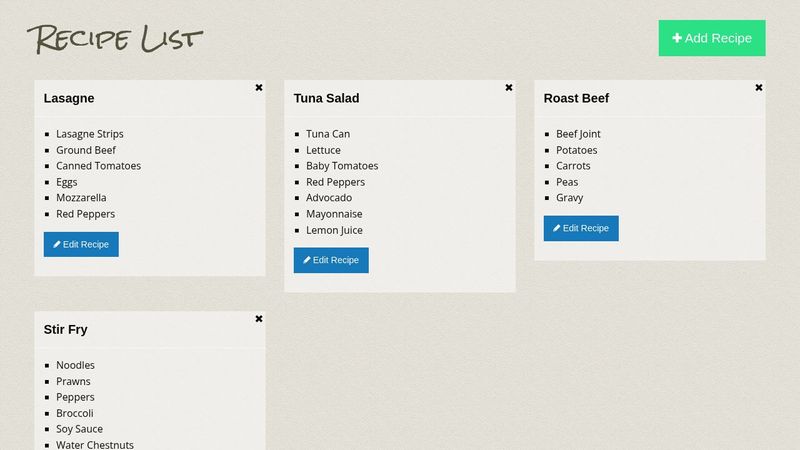Click the Recipe List heading
800x450 pixels.
point(115,39)
